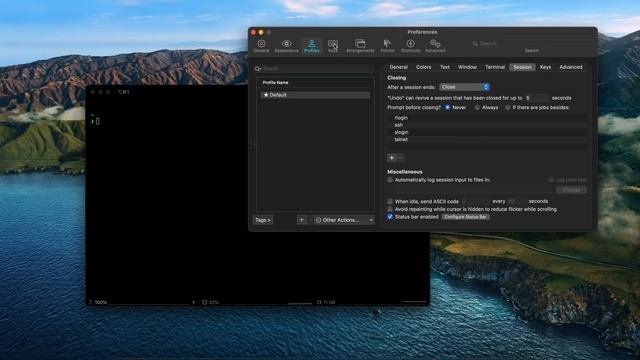Viewport: 640px width, 360px height.
Task: Switch to the Advanced profile tab
Action: click(x=571, y=67)
